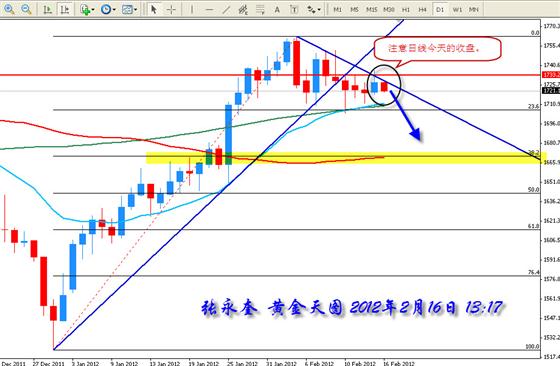Image resolution: width=560 pixels, height=366 pixels.
Task: Select the cursor arrow tool
Action: pyautogui.click(x=154, y=10)
